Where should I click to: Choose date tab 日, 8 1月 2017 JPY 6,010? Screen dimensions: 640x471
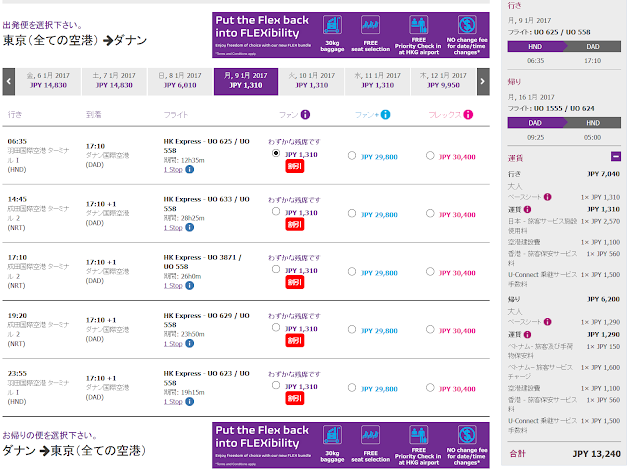180,82
